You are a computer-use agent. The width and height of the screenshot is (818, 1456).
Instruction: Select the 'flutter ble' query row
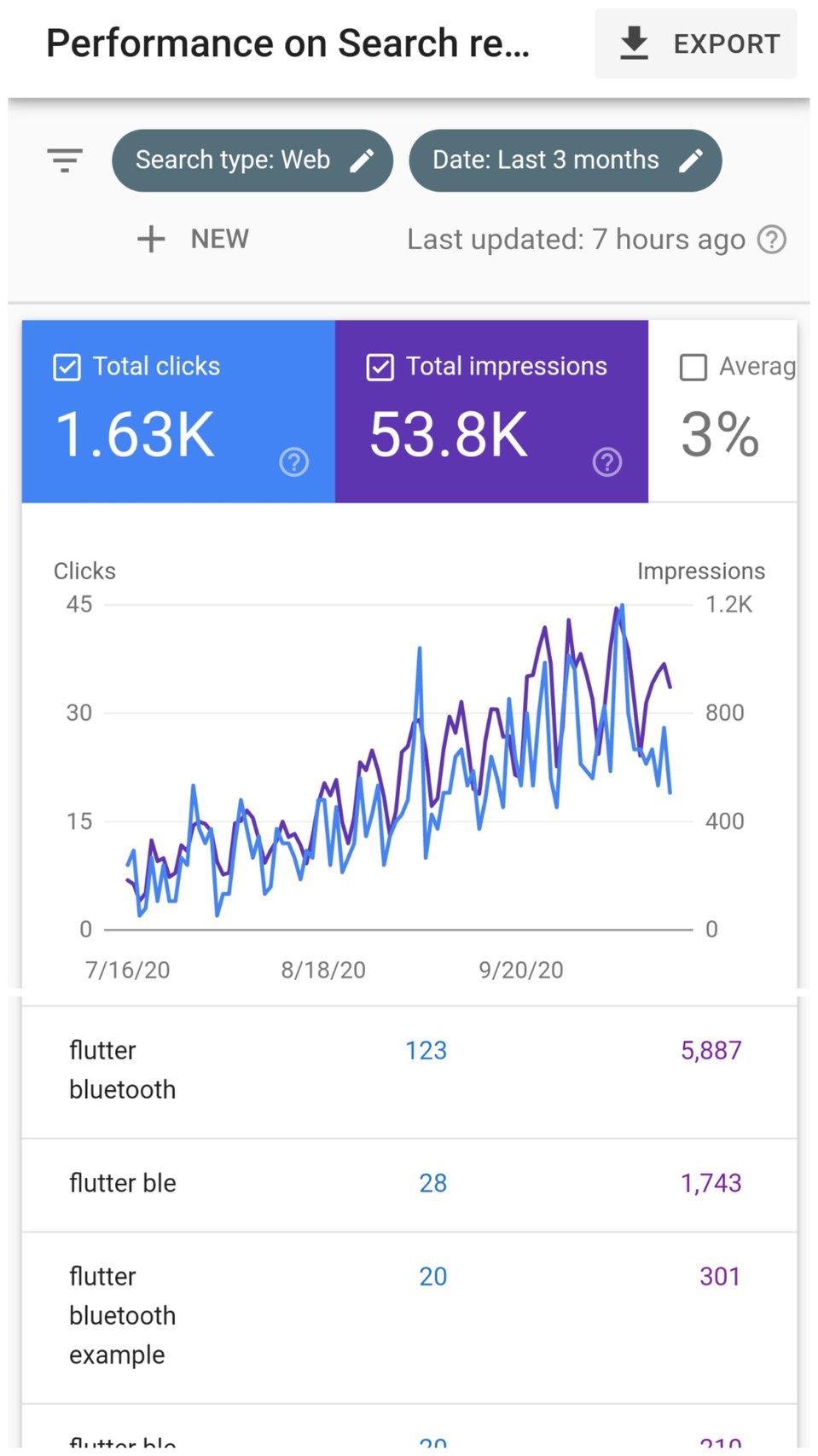tap(123, 1183)
